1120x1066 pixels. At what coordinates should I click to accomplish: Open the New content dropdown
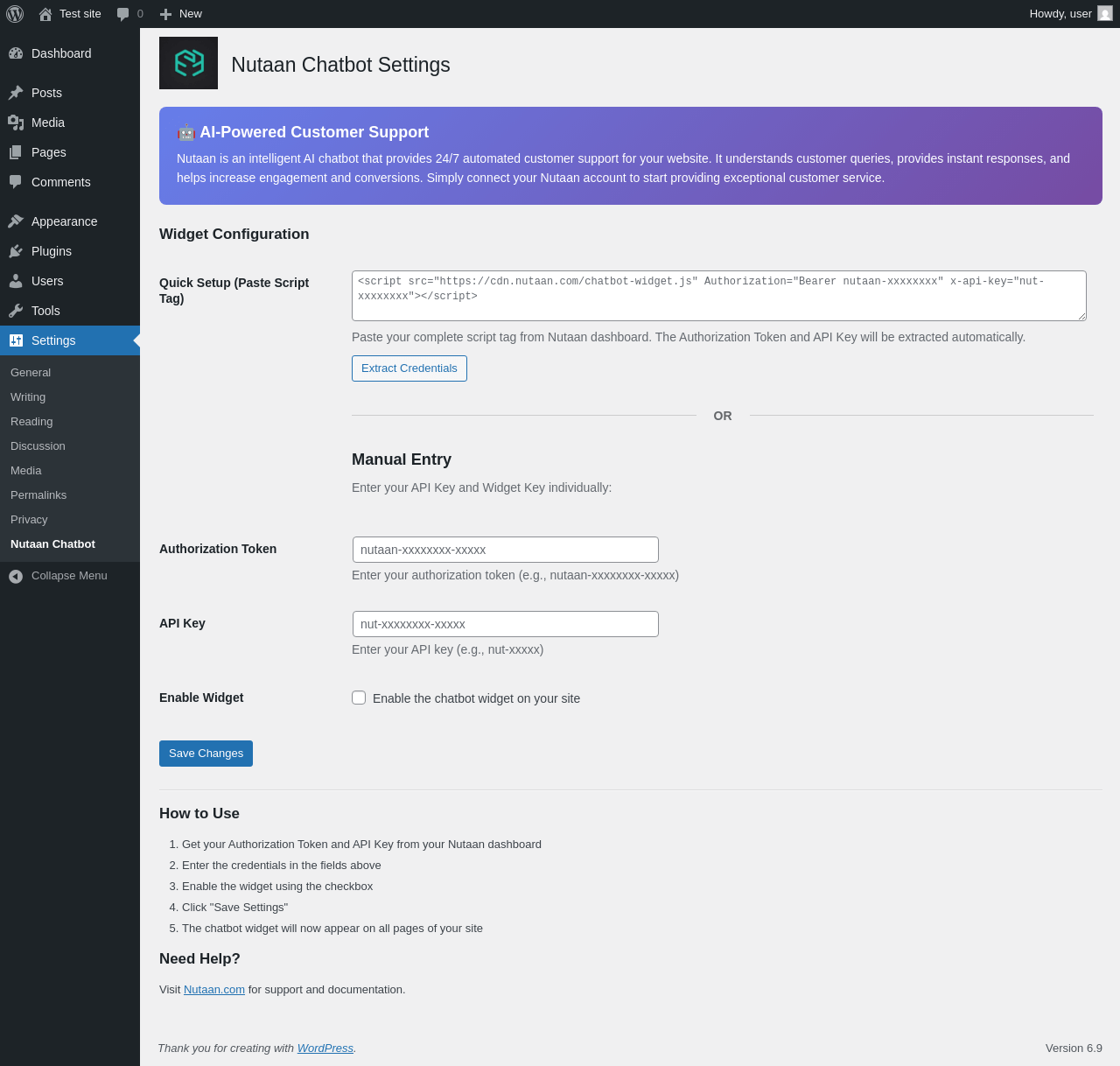click(x=181, y=14)
